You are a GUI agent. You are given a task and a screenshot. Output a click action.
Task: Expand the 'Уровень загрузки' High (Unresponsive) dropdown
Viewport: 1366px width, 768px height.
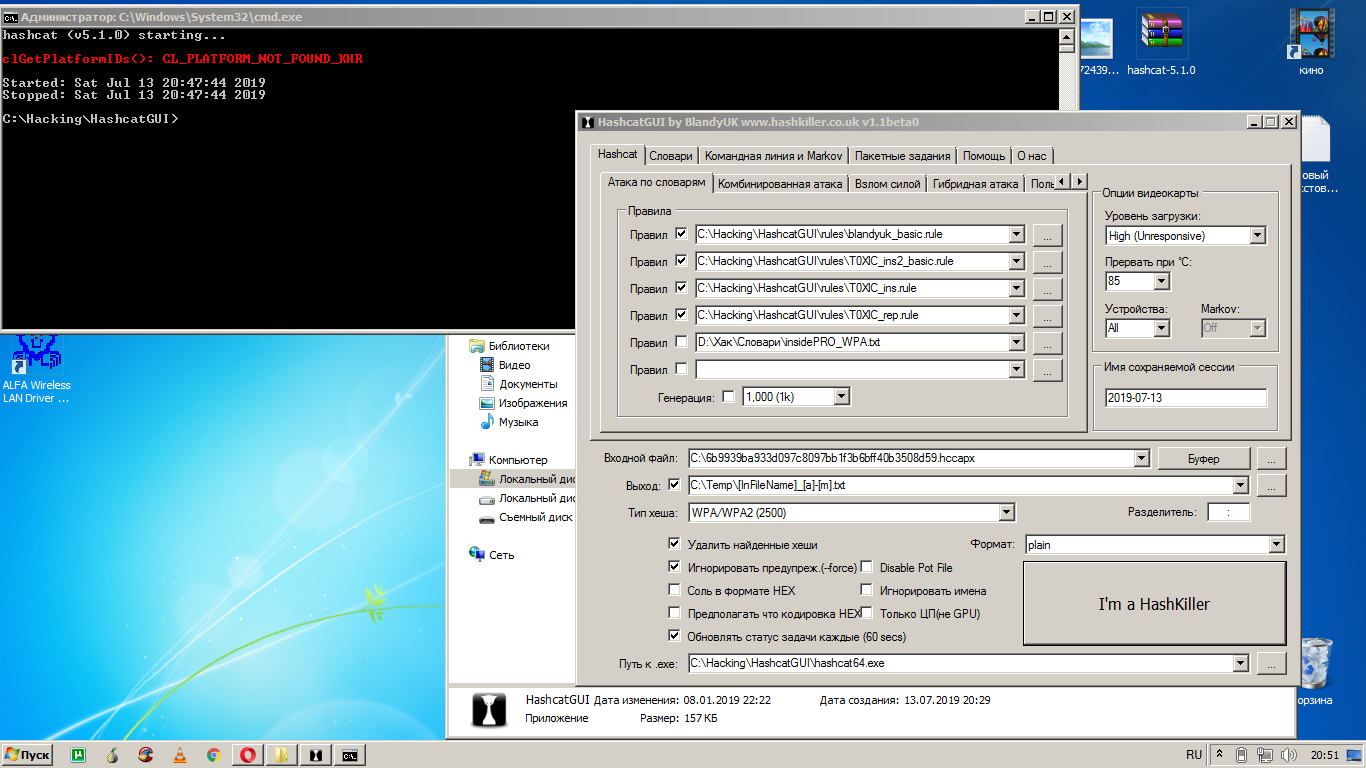(x=1257, y=236)
